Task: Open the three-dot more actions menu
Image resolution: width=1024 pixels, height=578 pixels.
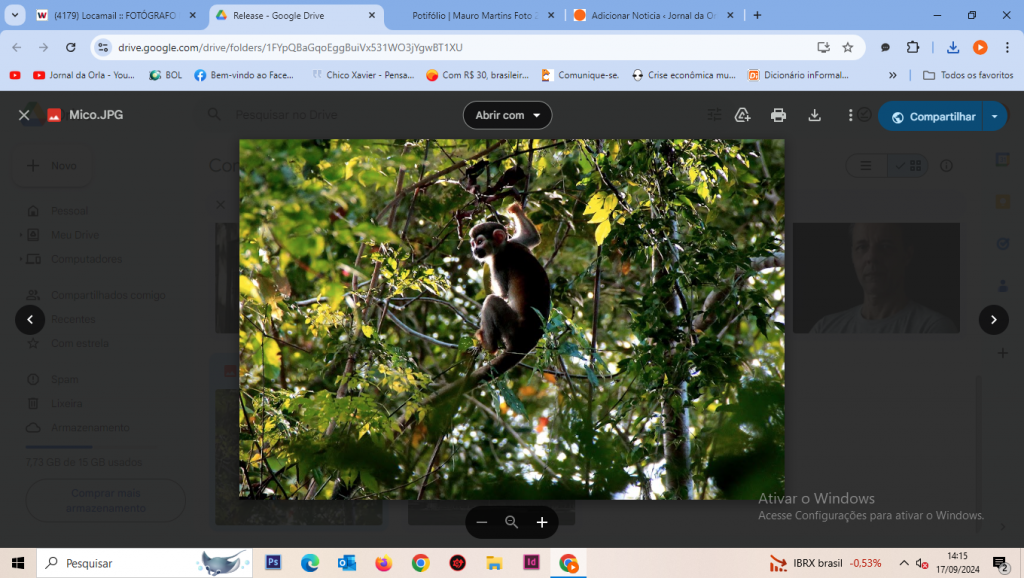Action: 850,116
